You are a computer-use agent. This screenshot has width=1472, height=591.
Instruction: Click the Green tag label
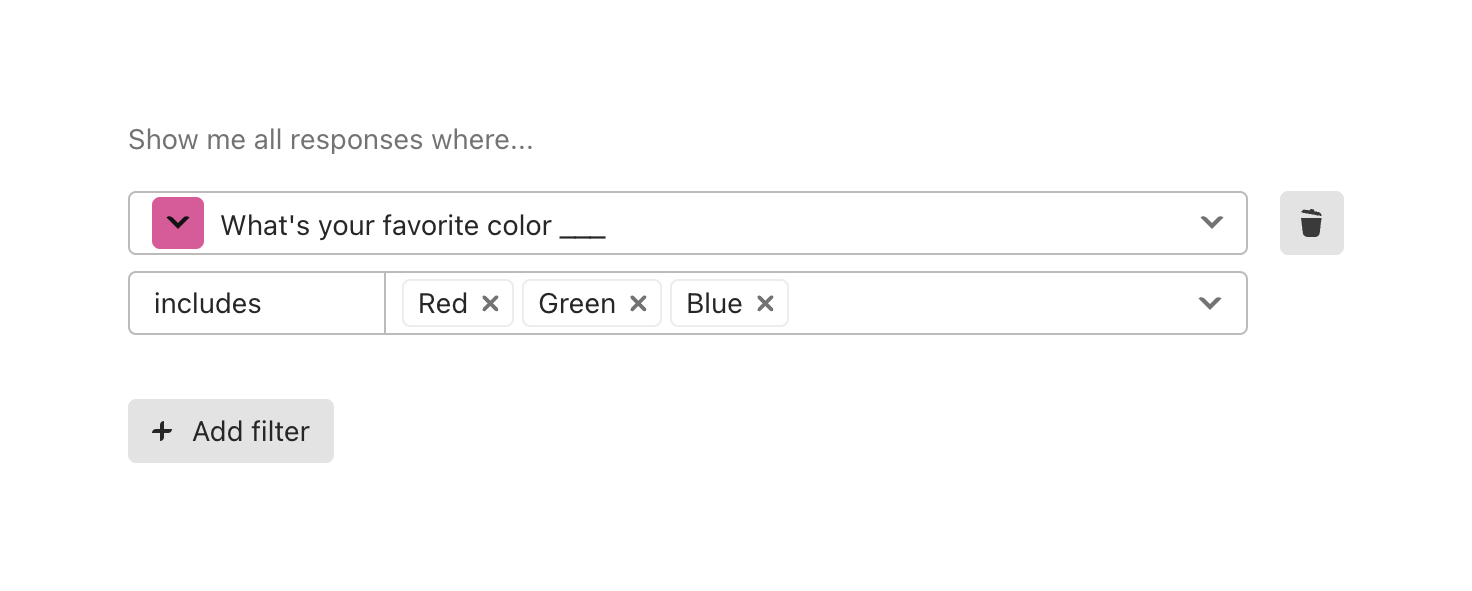click(x=577, y=304)
